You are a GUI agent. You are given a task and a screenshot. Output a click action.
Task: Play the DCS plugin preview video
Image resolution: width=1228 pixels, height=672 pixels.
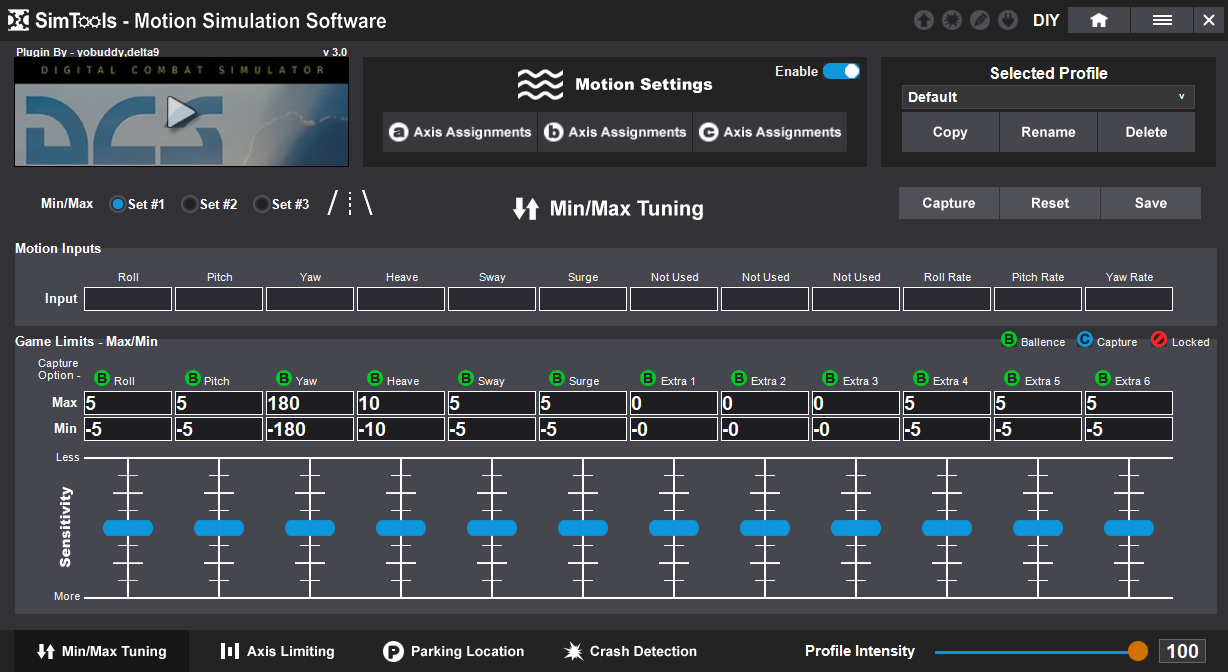tap(181, 112)
